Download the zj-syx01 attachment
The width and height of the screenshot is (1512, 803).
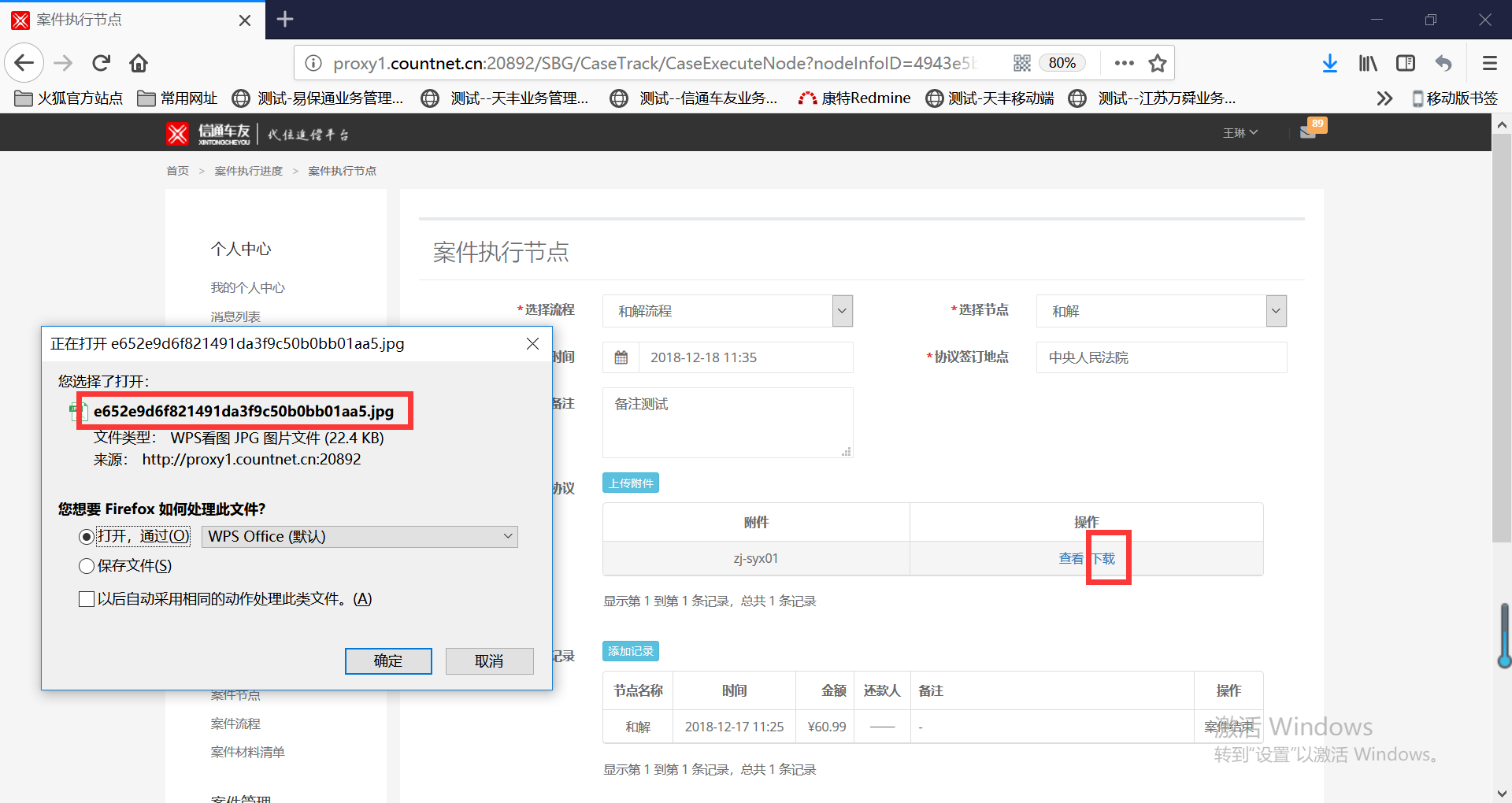pos(1103,558)
